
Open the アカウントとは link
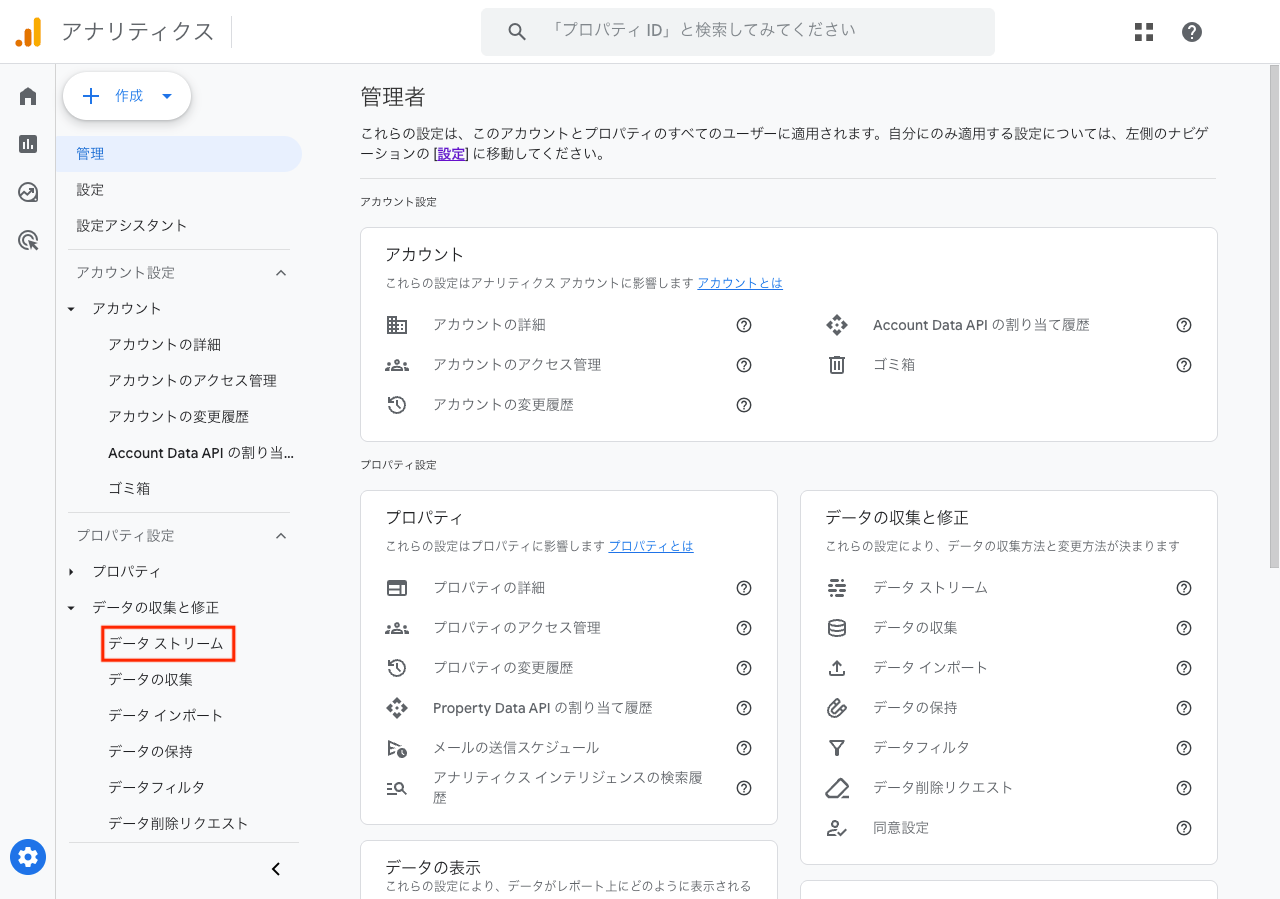[x=739, y=283]
